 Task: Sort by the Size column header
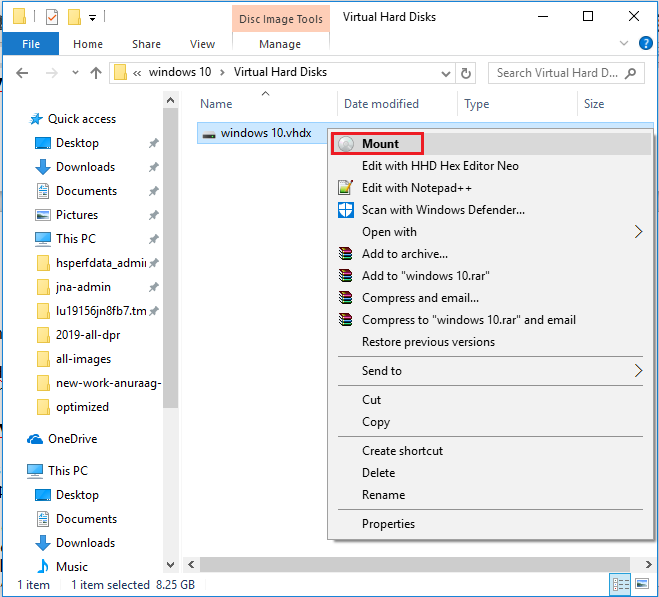click(593, 104)
